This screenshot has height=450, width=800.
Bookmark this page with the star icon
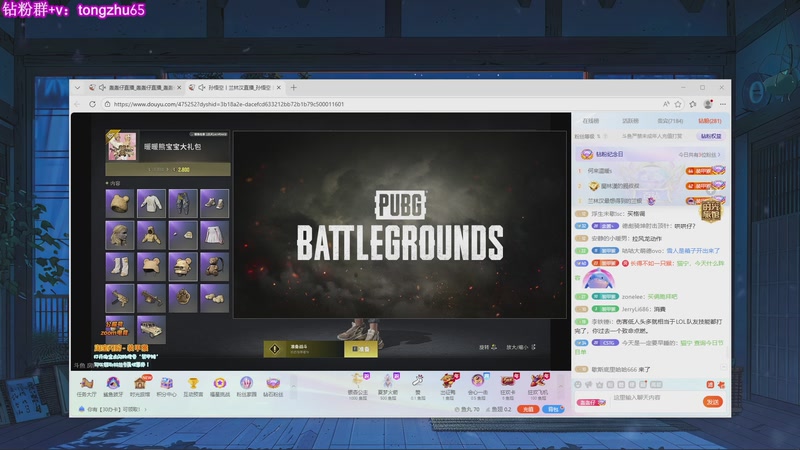coord(678,104)
